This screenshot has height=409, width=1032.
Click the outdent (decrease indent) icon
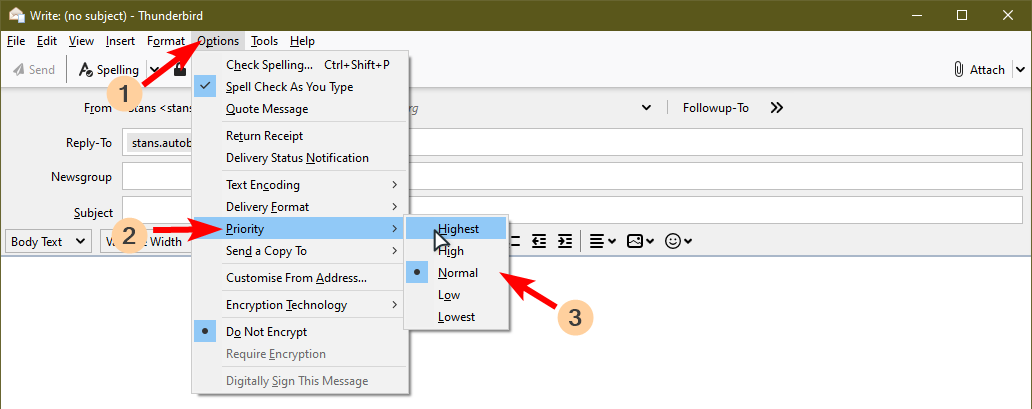(x=540, y=241)
